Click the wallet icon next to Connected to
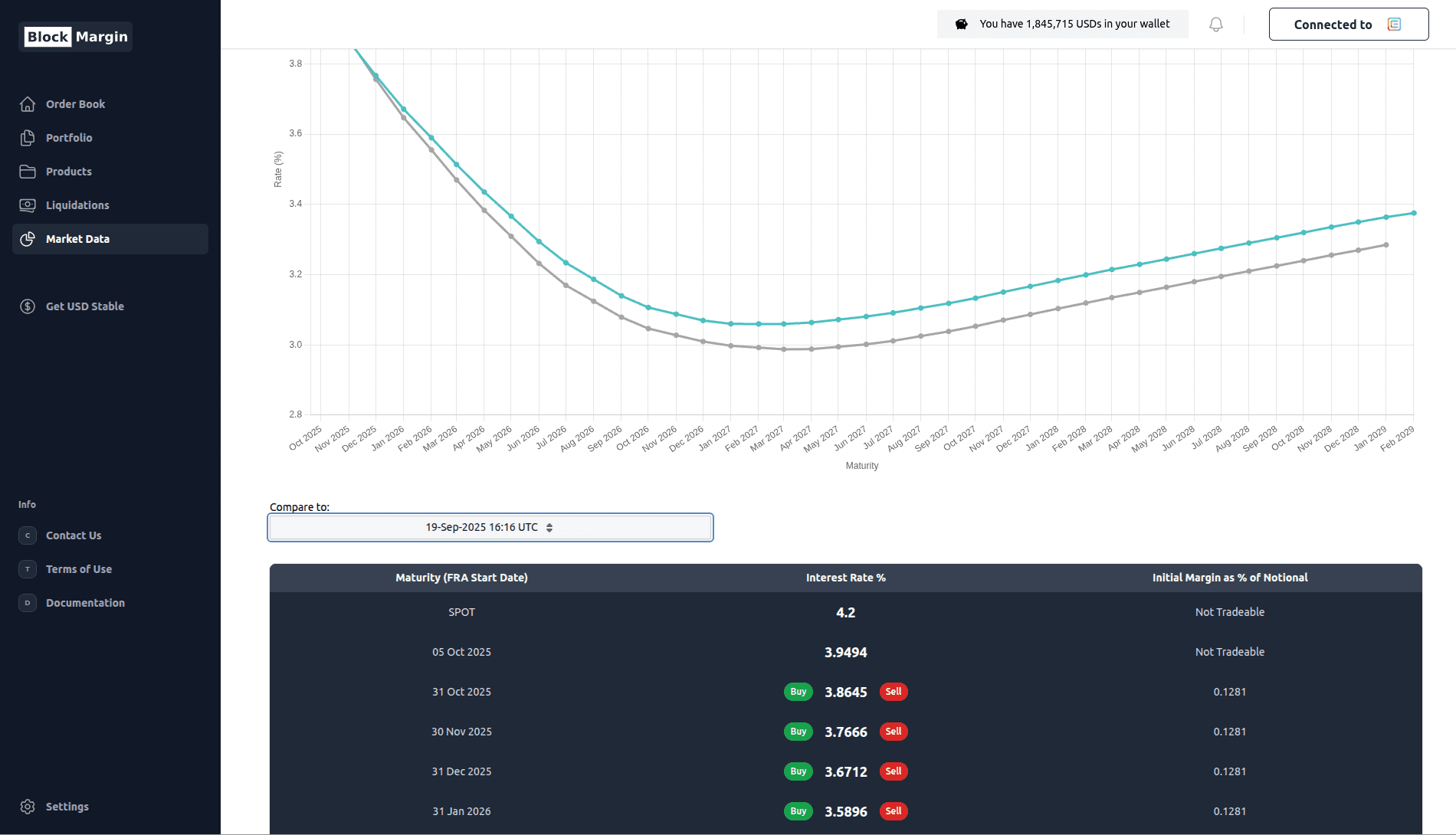Screen dimensions: 1456x835 pyautogui.click(x=1395, y=25)
